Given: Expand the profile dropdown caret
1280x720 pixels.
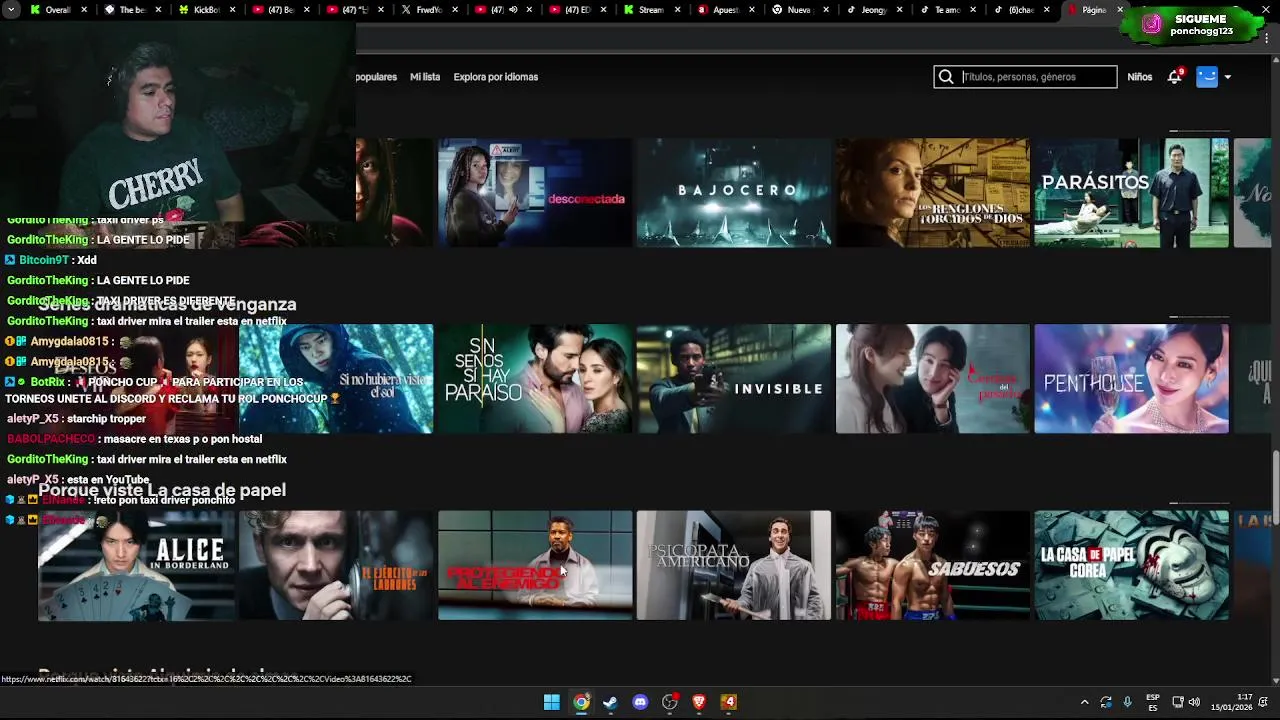Looking at the screenshot, I should point(1227,77).
